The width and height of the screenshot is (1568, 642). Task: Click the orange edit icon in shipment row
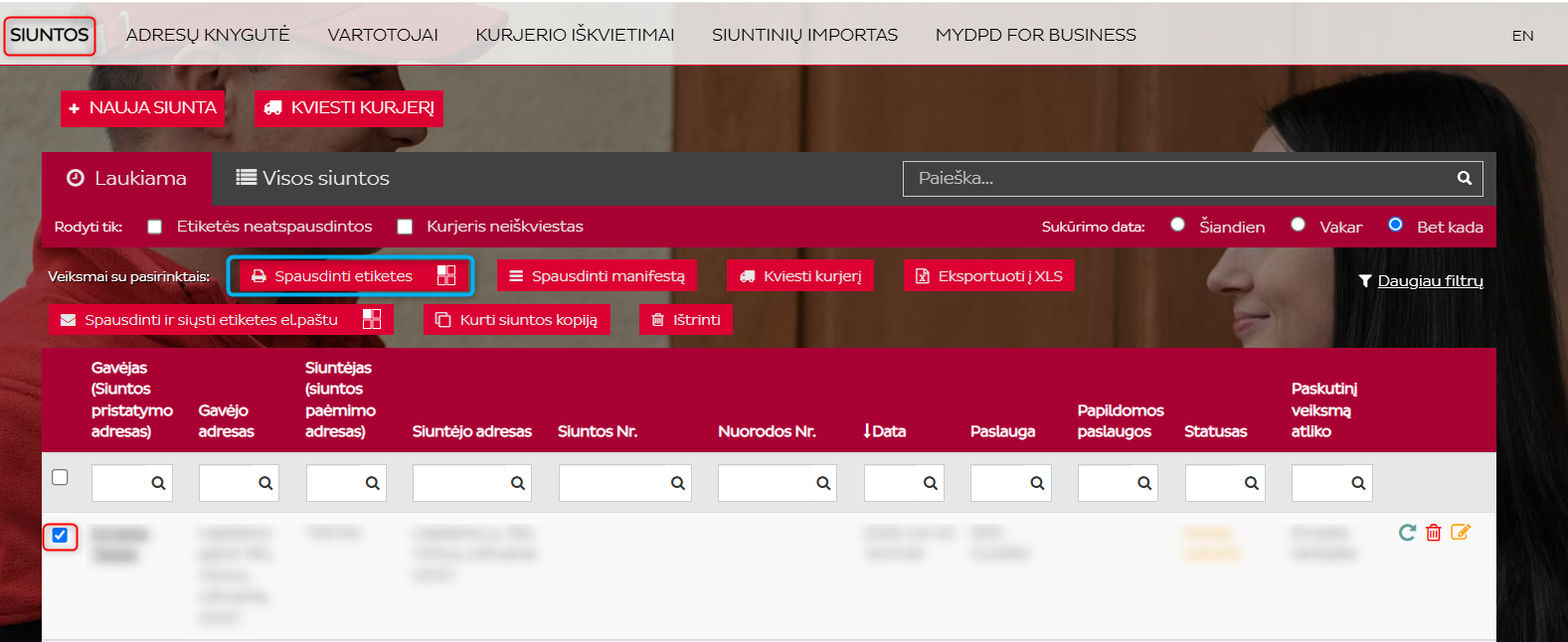point(1461,533)
